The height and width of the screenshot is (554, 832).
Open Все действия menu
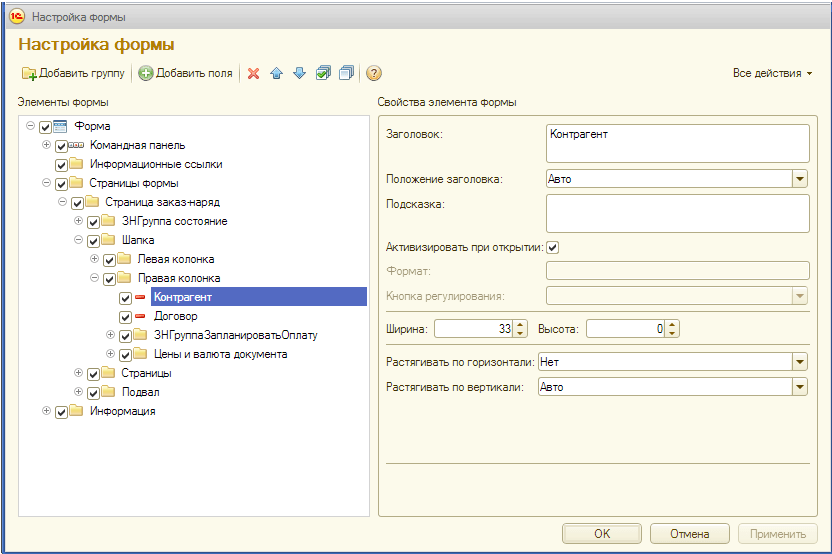(772, 73)
